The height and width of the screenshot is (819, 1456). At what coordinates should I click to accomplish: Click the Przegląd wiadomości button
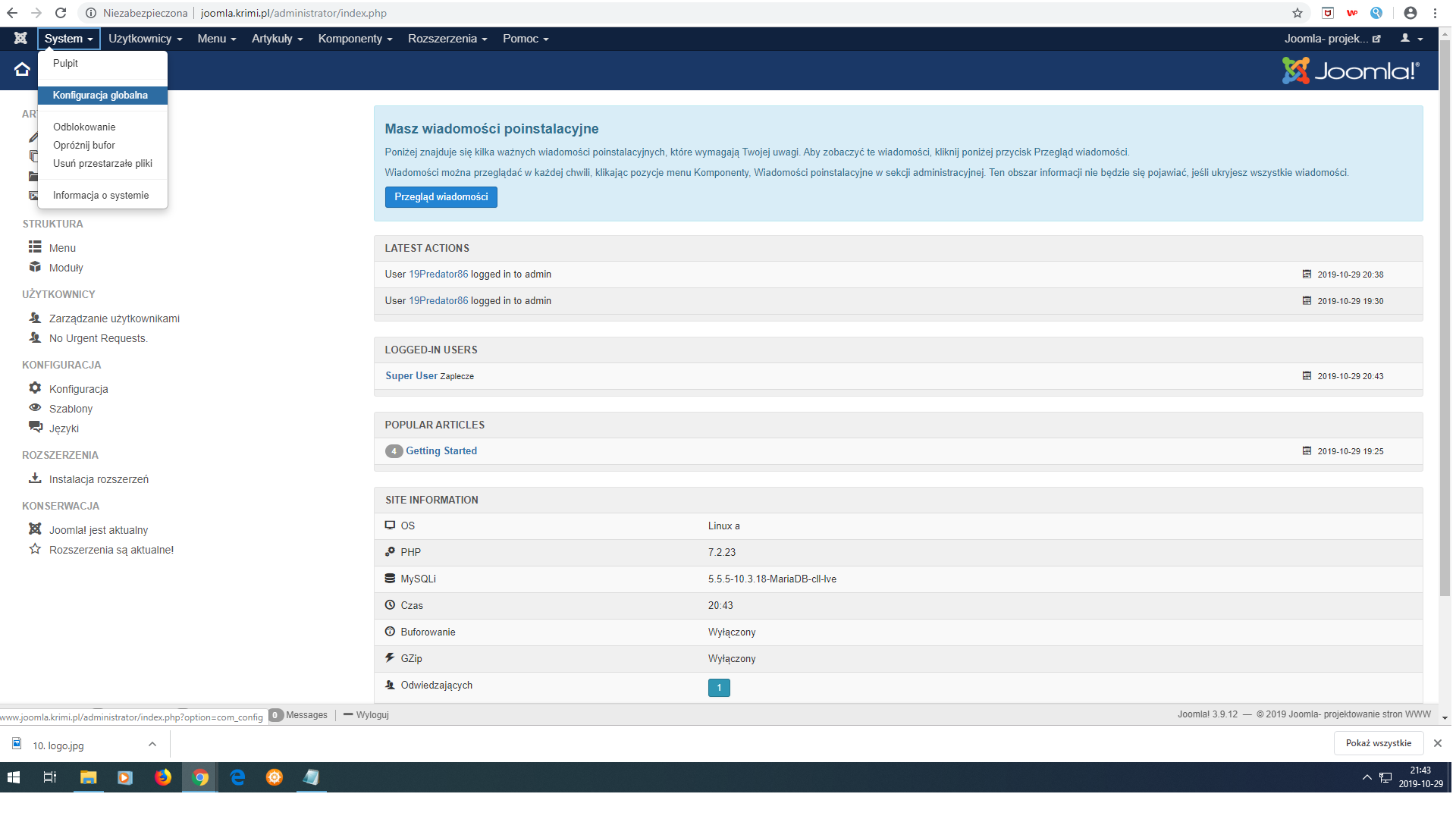coord(441,197)
